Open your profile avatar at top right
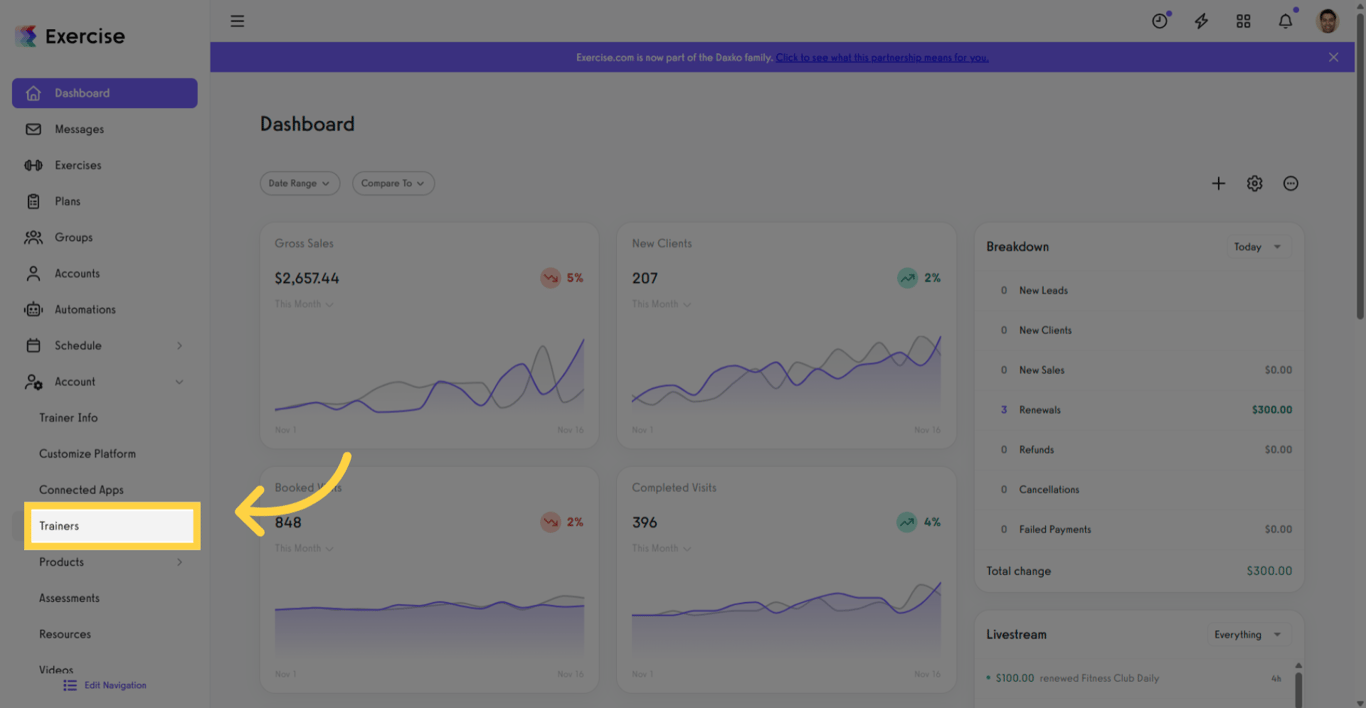This screenshot has height=708, width=1366. pos(1327,20)
